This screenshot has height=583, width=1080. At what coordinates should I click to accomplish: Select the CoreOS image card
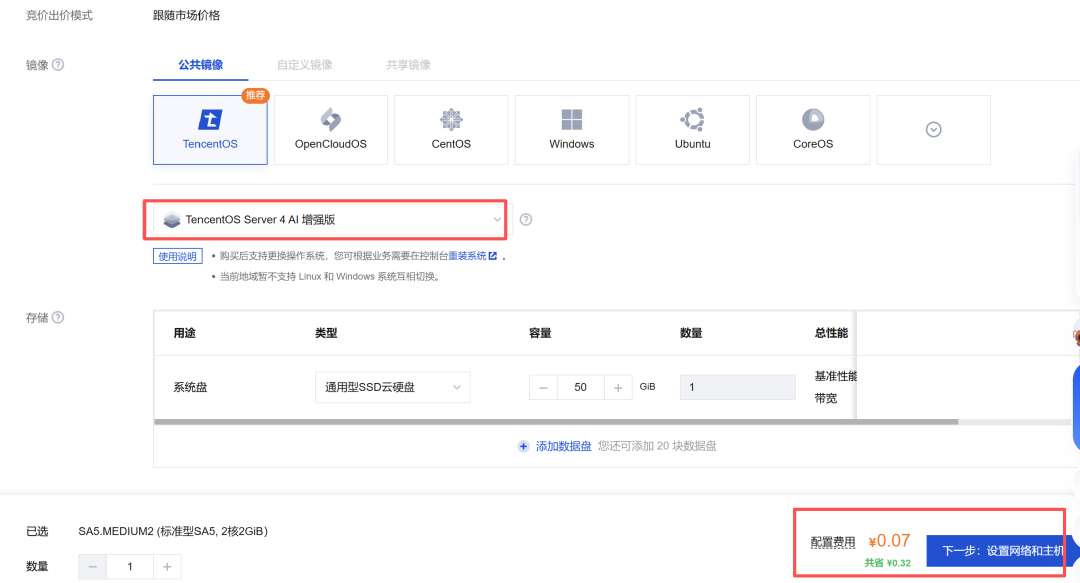click(x=813, y=130)
